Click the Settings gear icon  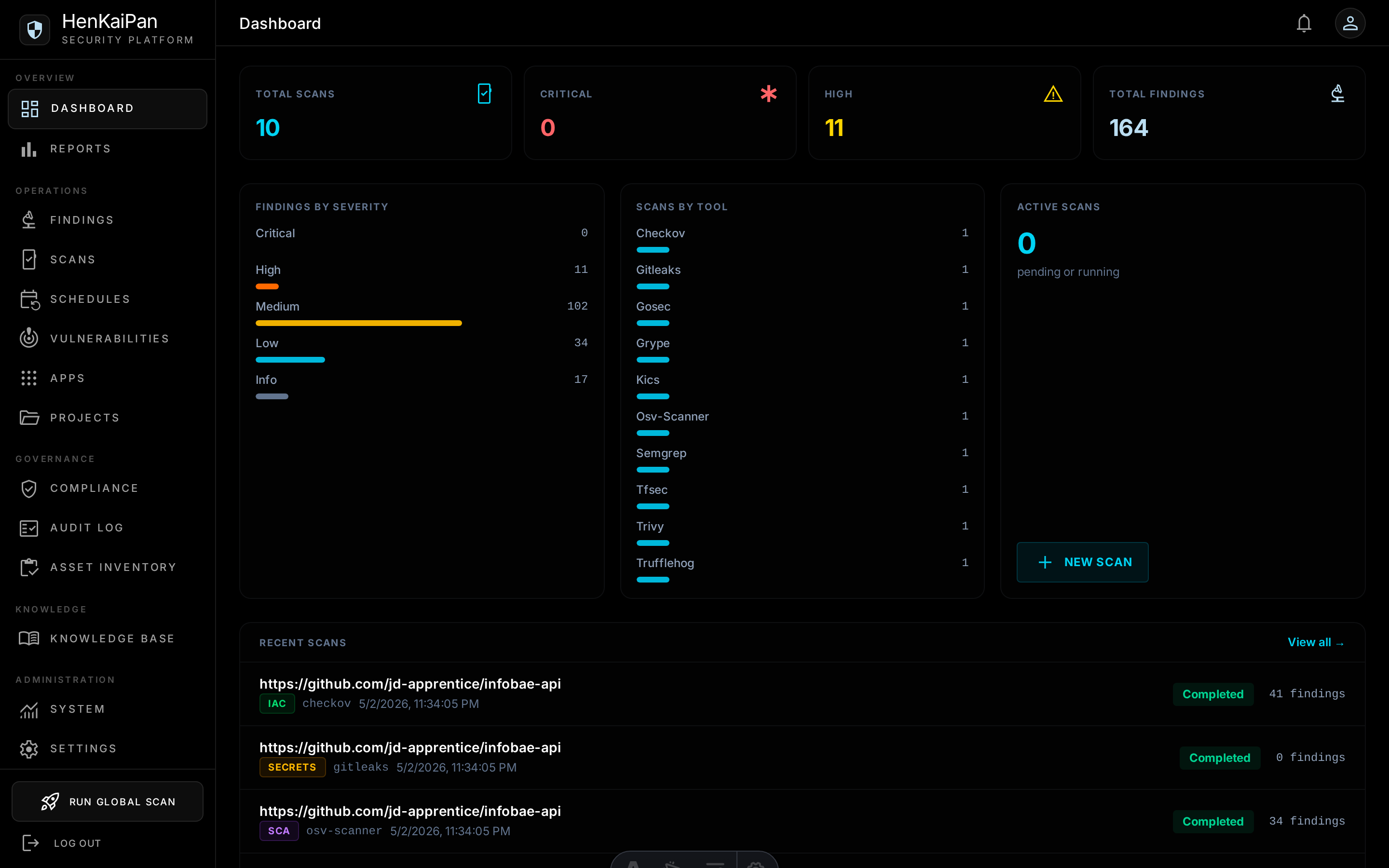[x=29, y=748]
